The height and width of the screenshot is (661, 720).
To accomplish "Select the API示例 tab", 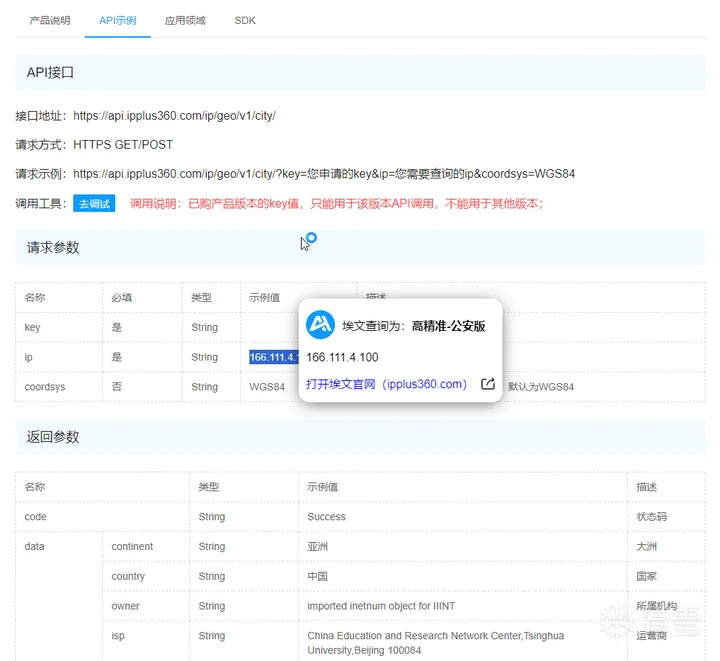I will click(118, 21).
